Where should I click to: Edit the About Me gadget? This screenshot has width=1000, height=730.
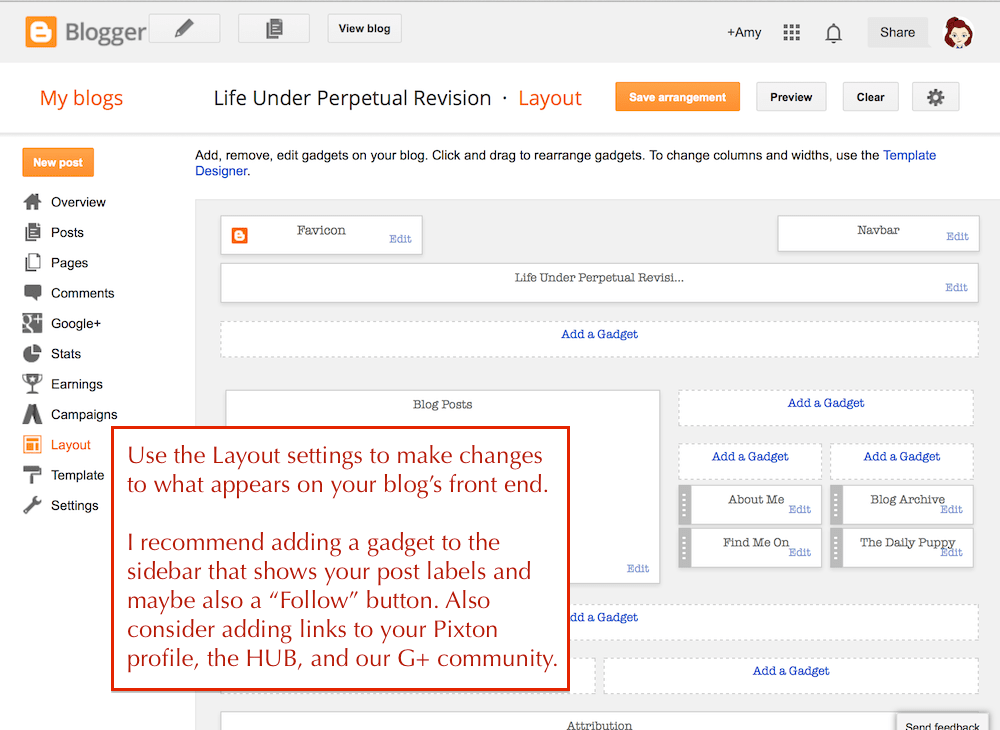pos(800,509)
